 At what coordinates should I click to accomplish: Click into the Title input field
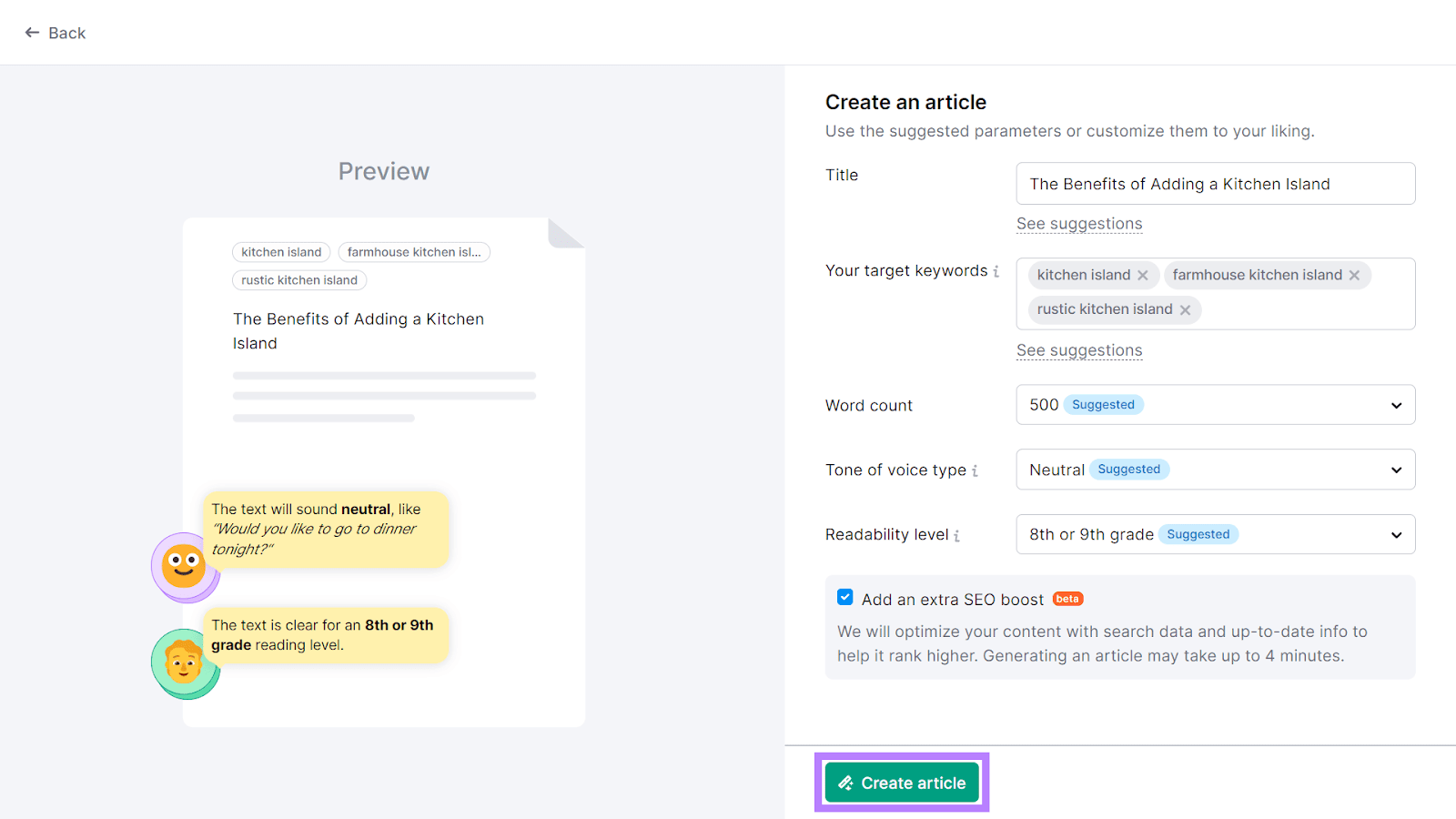click(x=1215, y=184)
